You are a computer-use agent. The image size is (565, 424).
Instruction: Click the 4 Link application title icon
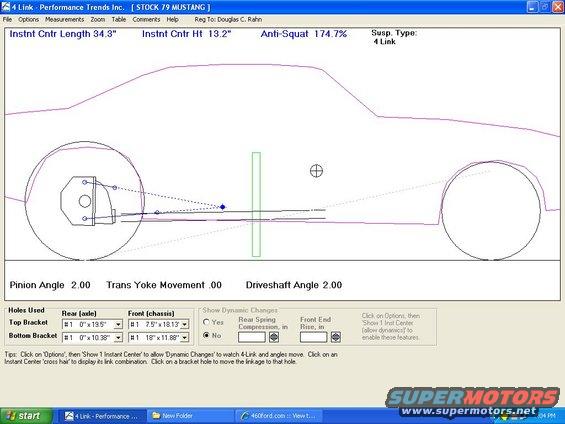6,7
